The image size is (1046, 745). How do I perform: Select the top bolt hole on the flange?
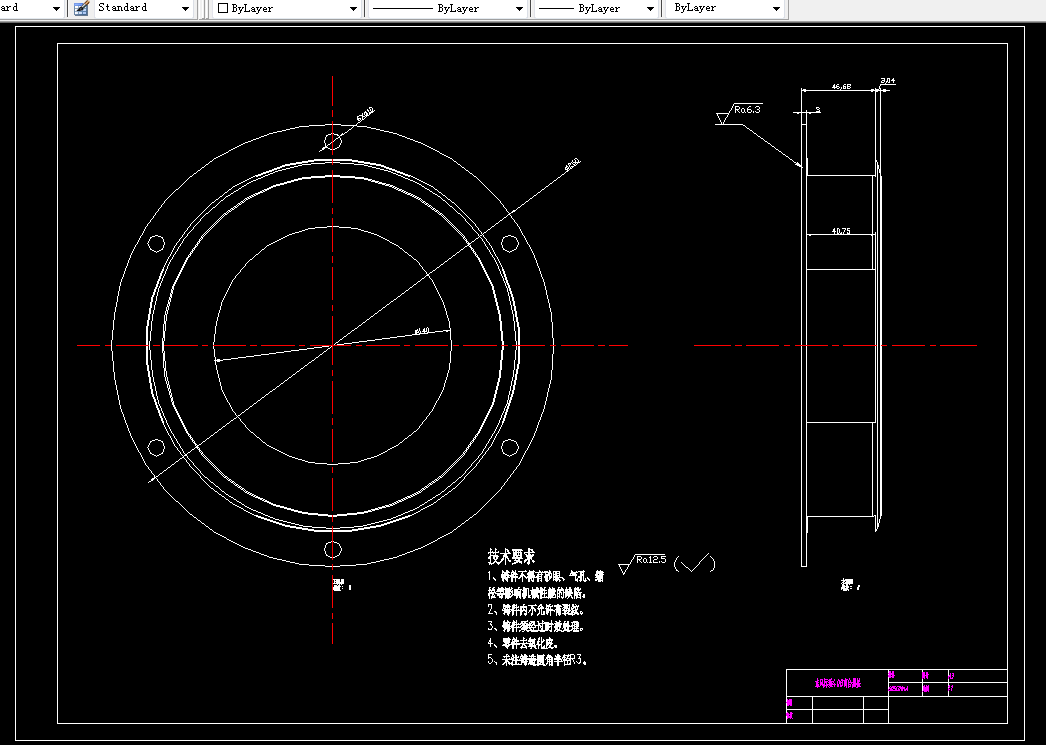[x=333, y=141]
